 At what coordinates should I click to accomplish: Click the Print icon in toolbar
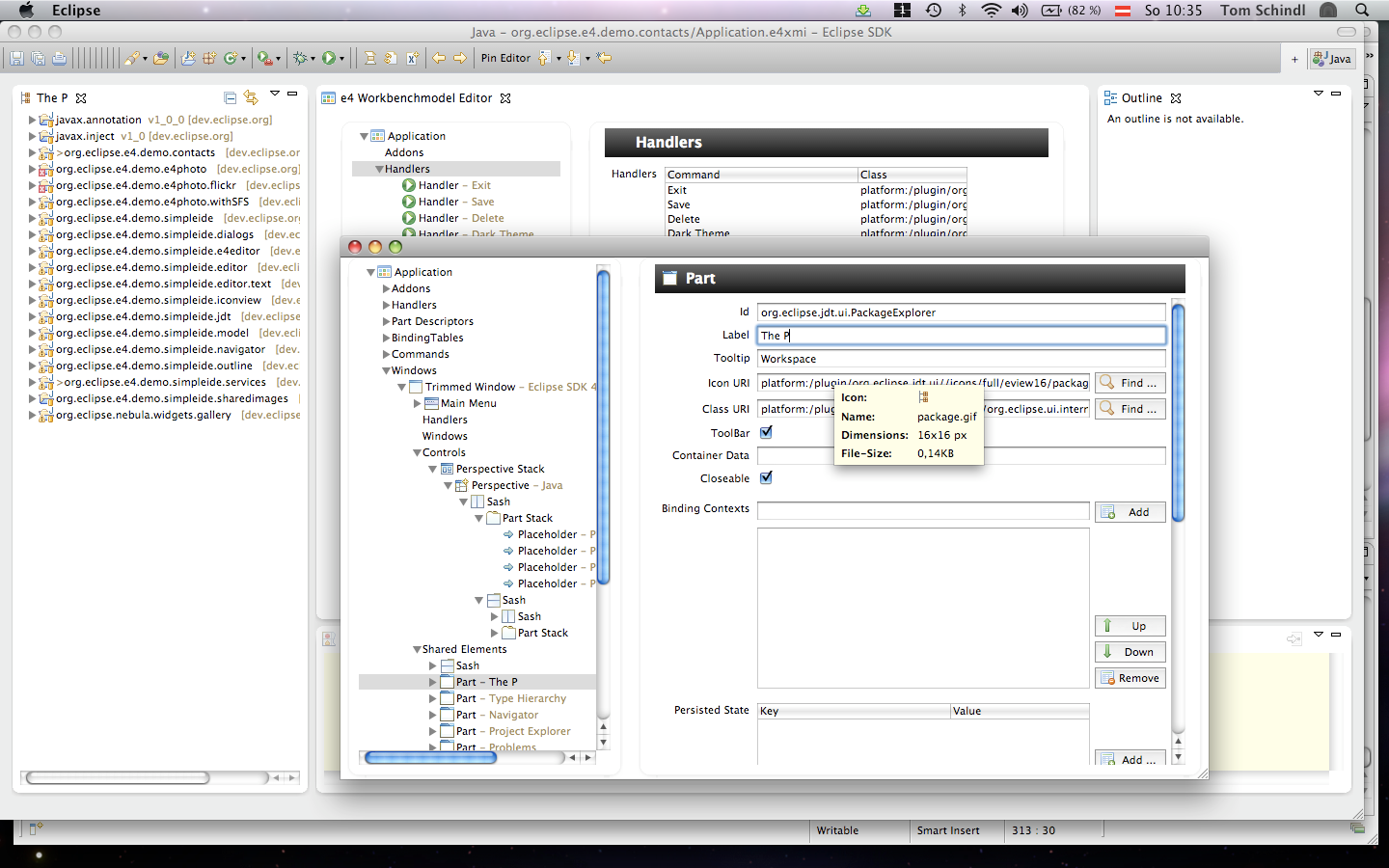pos(60,59)
